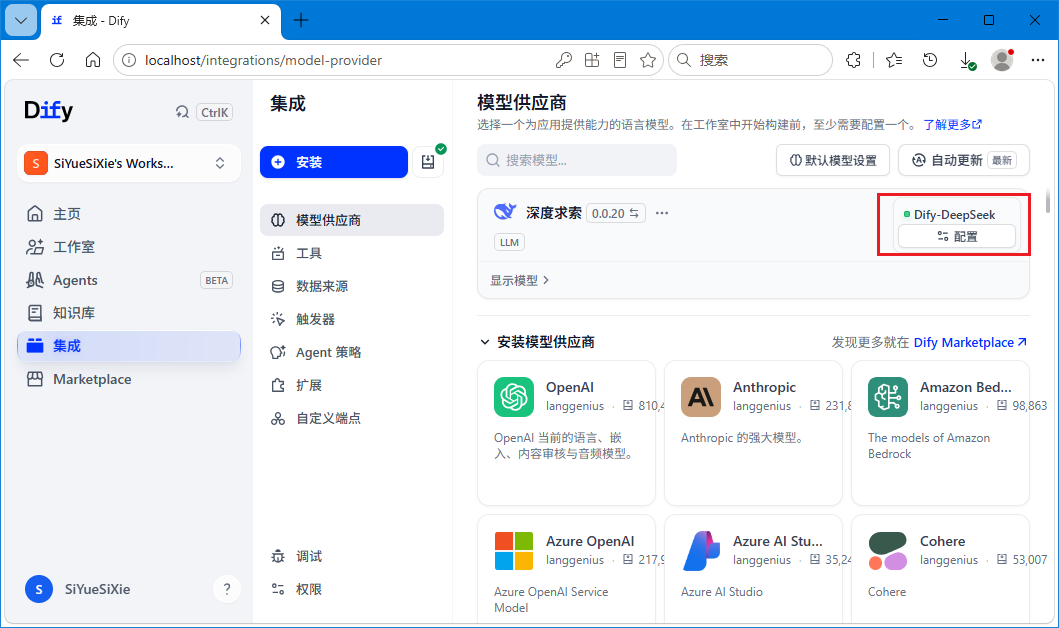
Task: Open the 自动更新 最新 setting
Action: click(964, 160)
